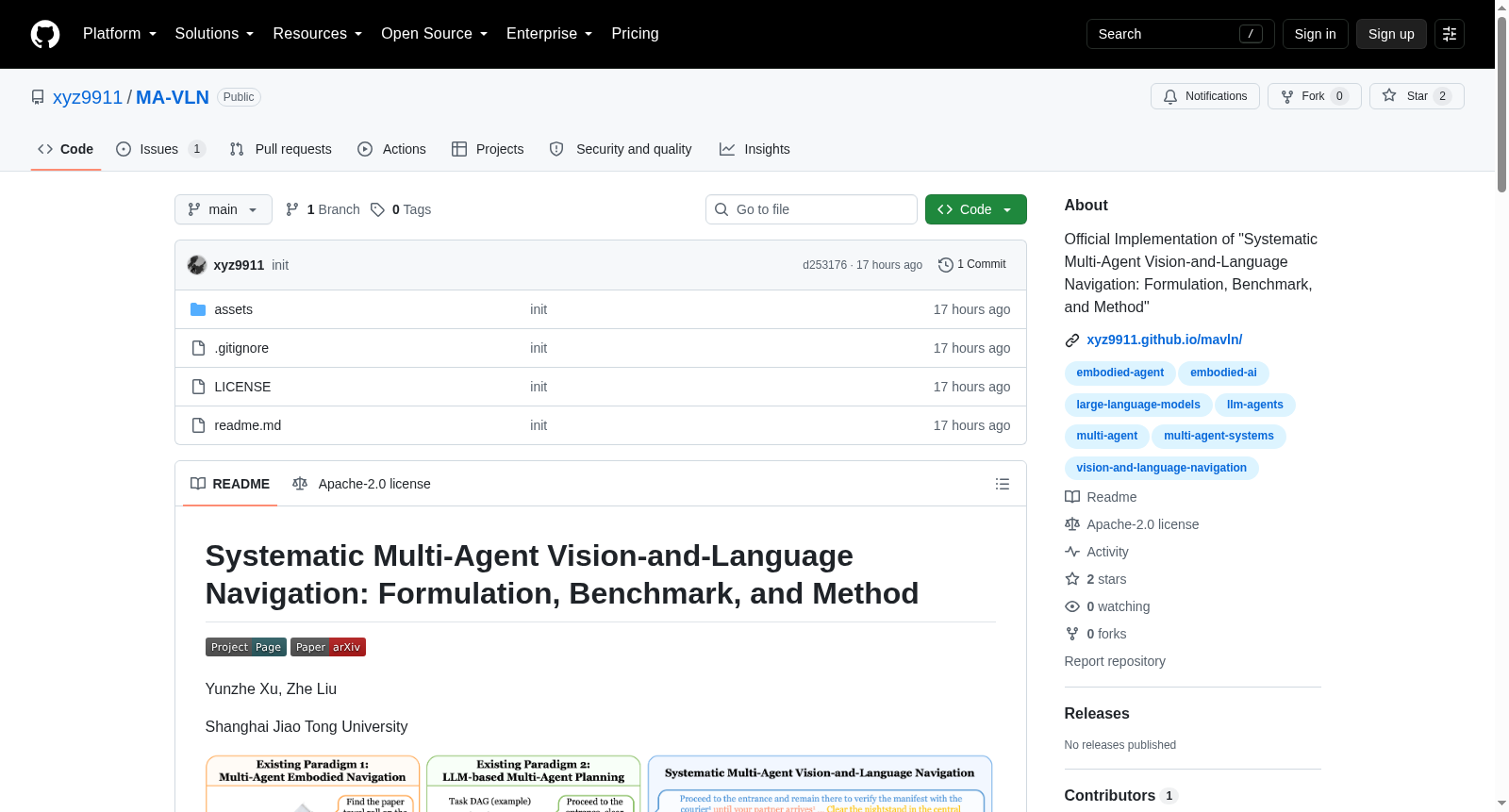Open the README outline list icon

(x=1003, y=484)
